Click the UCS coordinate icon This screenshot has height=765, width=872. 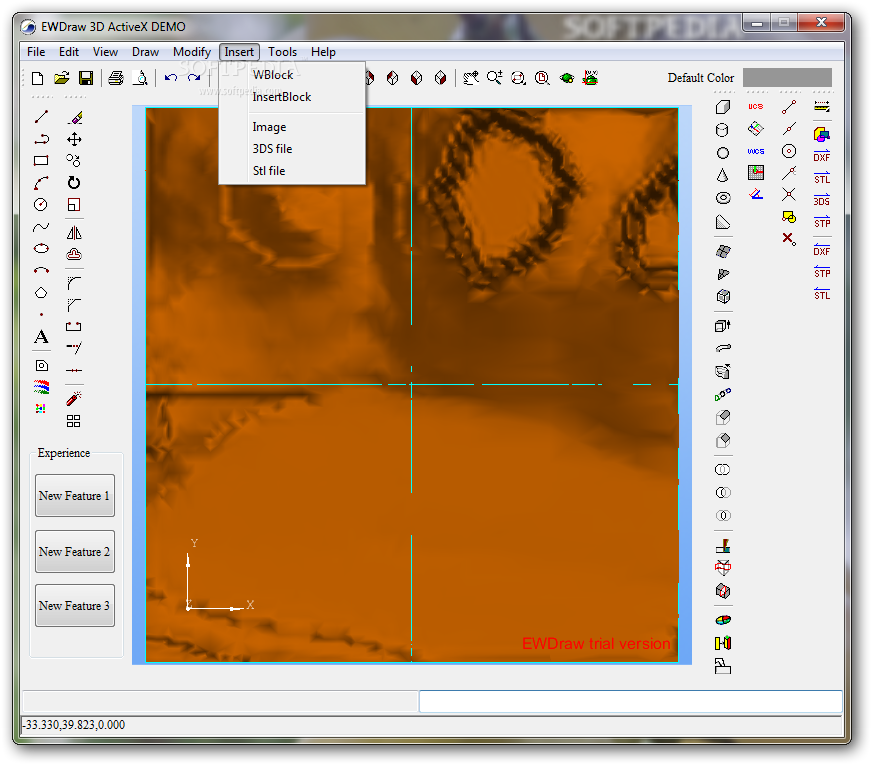[x=756, y=106]
